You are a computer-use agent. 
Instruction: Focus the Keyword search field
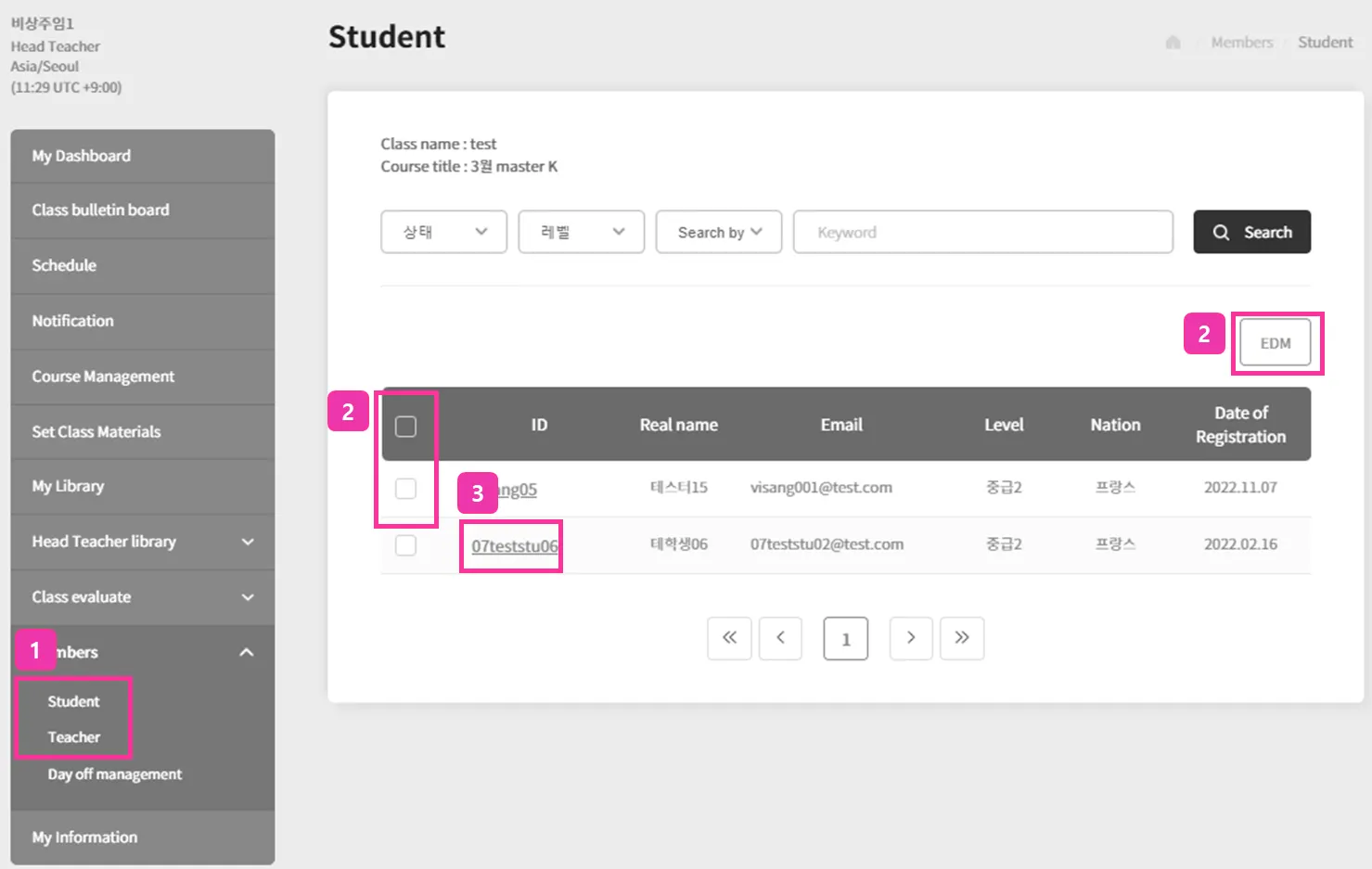[983, 232]
